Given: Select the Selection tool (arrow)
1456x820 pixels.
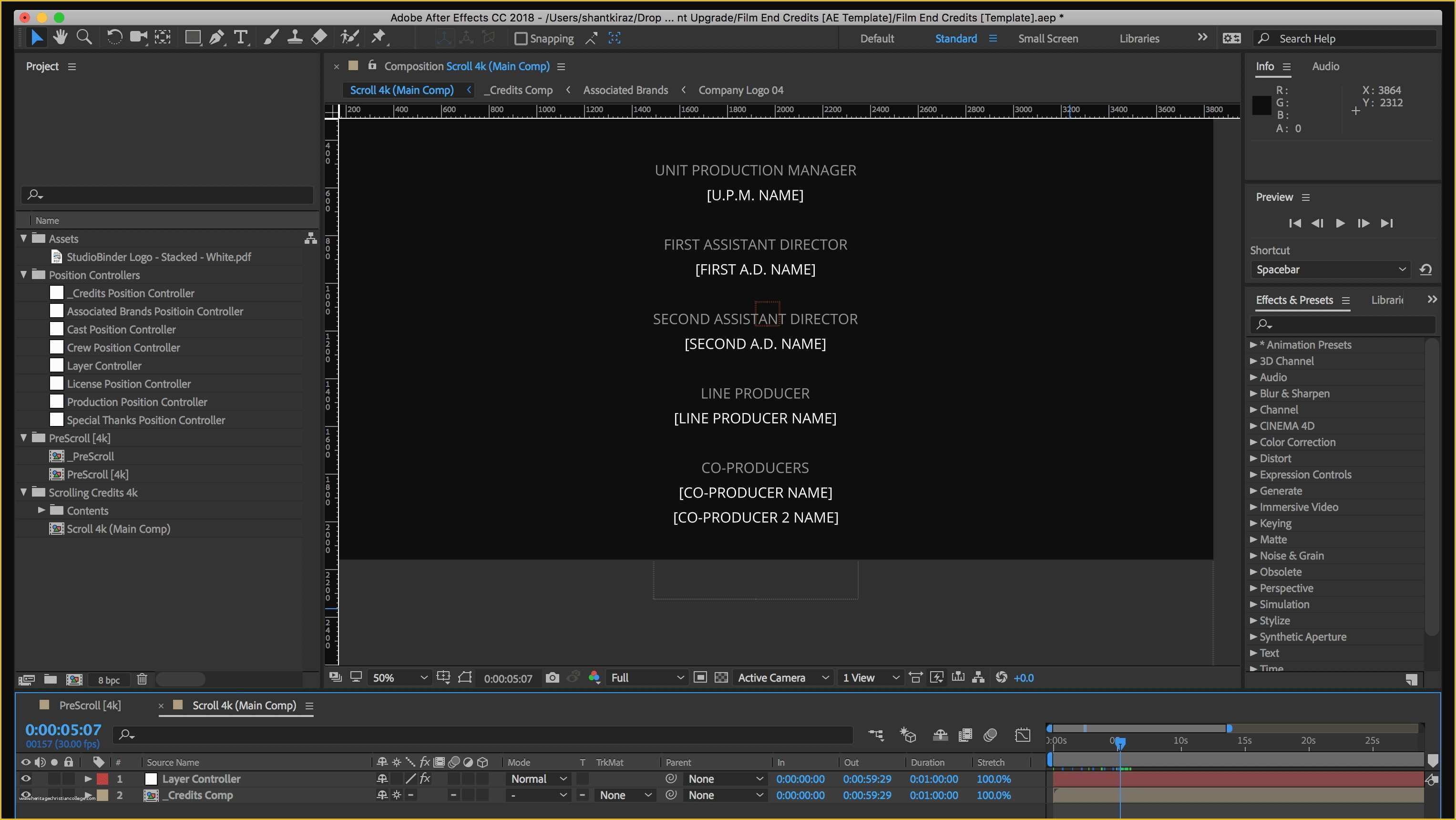Looking at the screenshot, I should click(x=36, y=37).
